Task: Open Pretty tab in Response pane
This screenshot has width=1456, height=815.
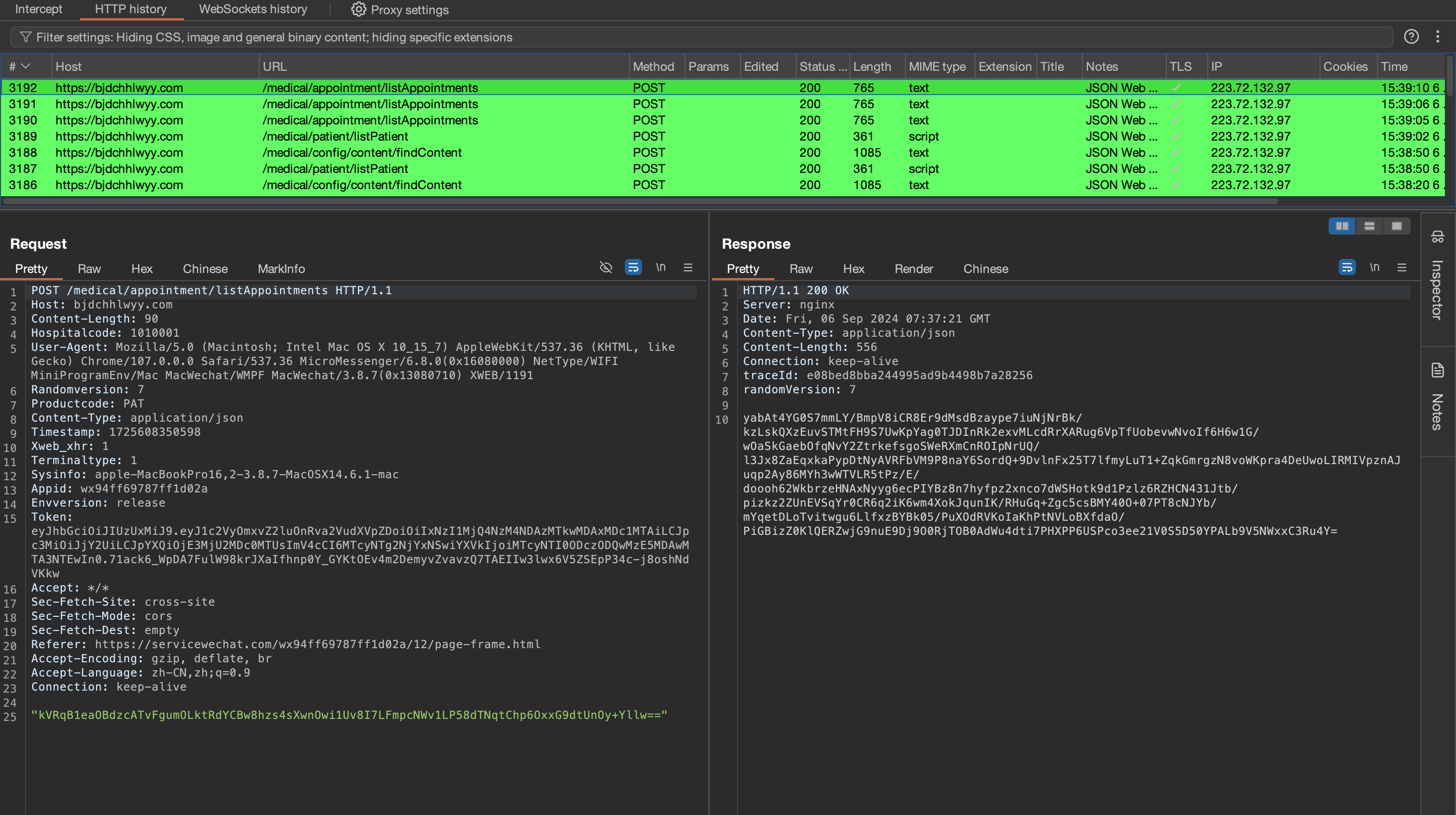Action: pyautogui.click(x=743, y=268)
